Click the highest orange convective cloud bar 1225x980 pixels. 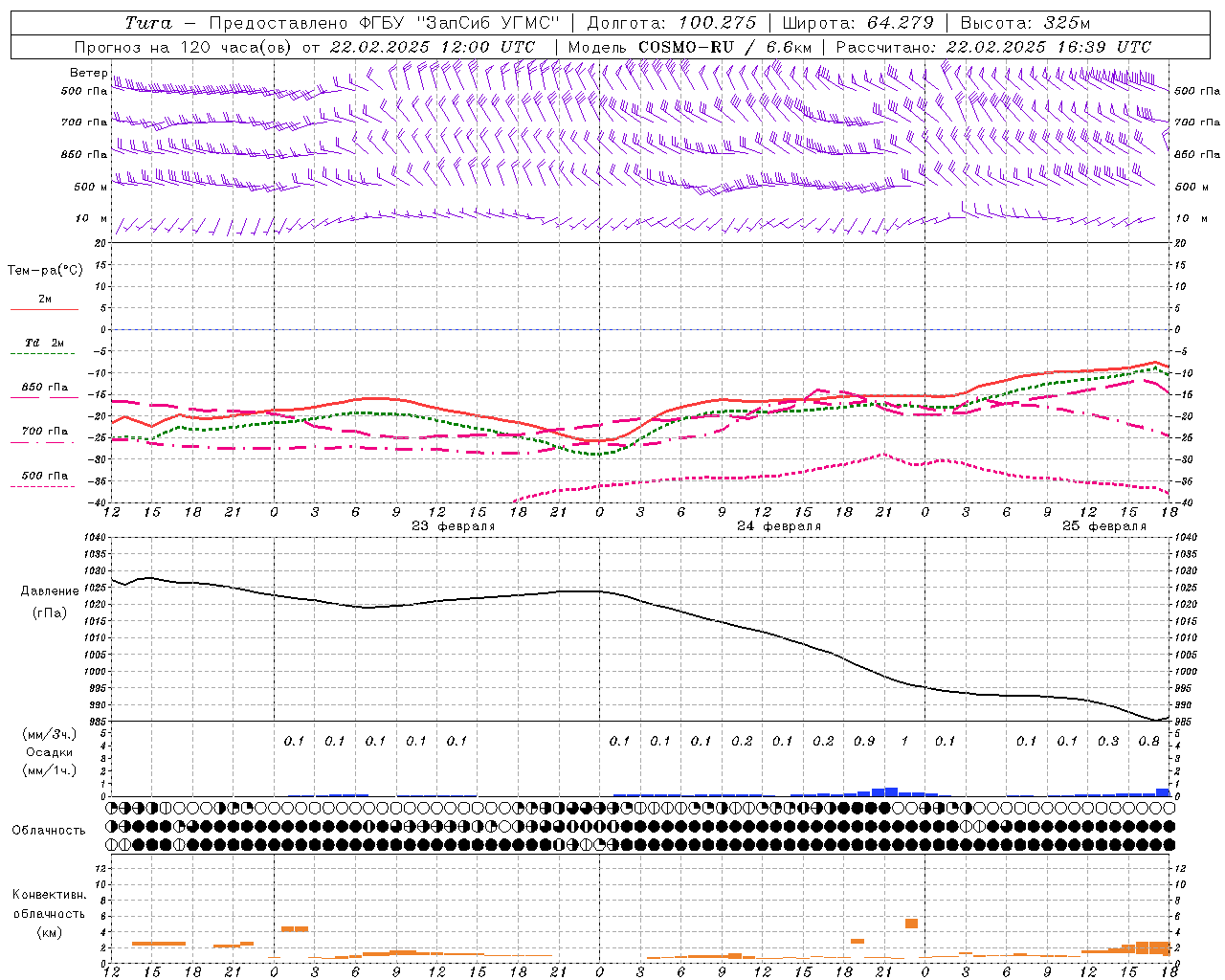(x=911, y=924)
